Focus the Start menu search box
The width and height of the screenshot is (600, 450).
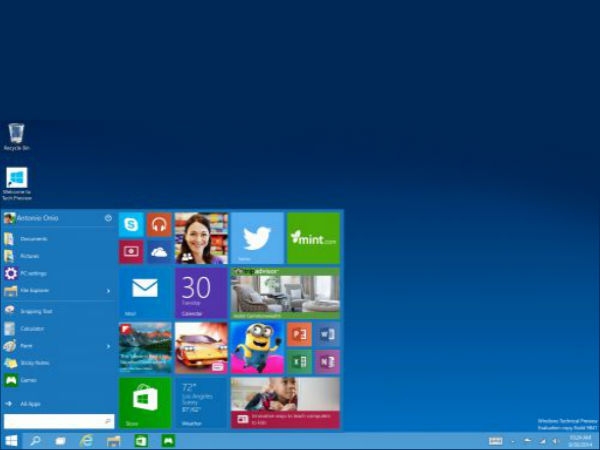[x=59, y=421]
